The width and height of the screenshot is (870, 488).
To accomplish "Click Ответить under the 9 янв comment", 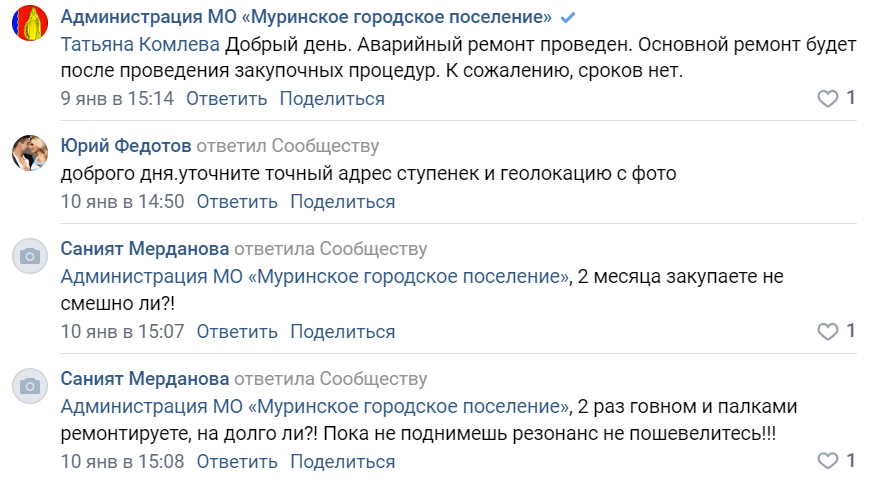I will point(227,99).
